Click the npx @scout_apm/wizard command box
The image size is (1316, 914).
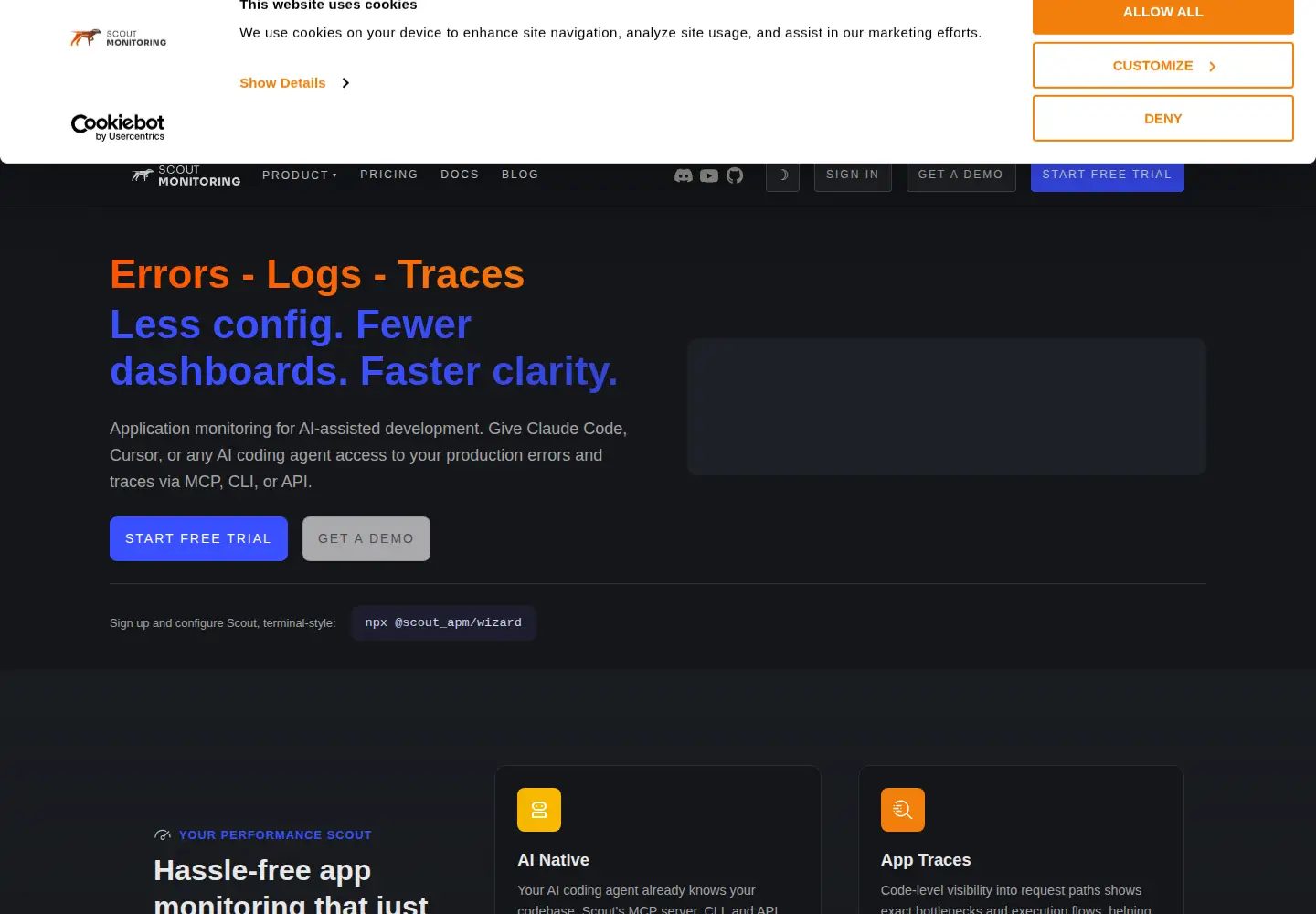click(x=443, y=623)
